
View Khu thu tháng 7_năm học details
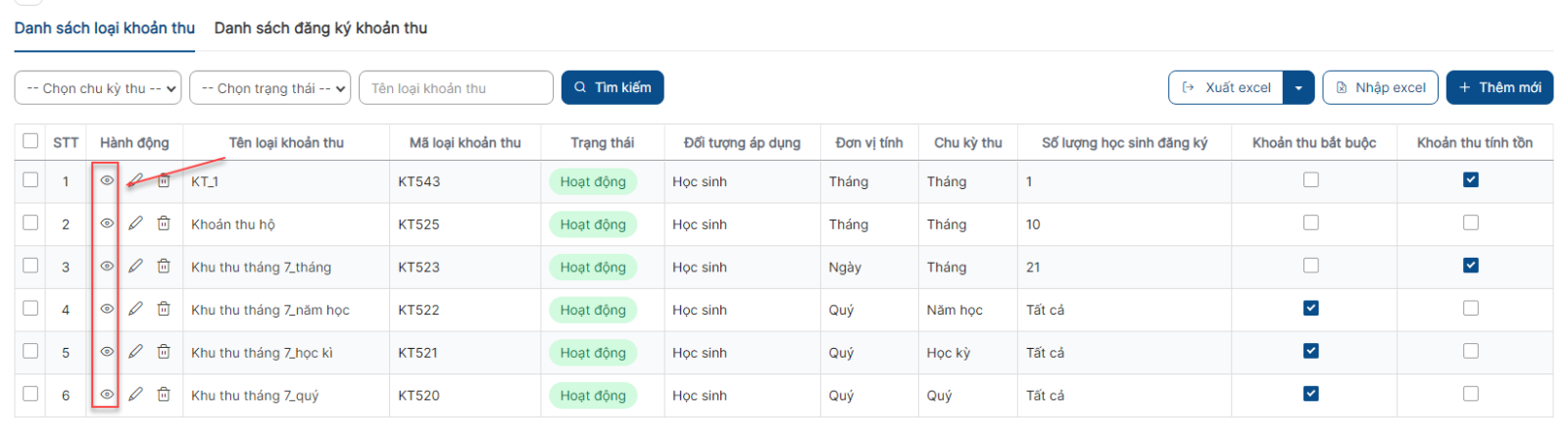[107, 309]
